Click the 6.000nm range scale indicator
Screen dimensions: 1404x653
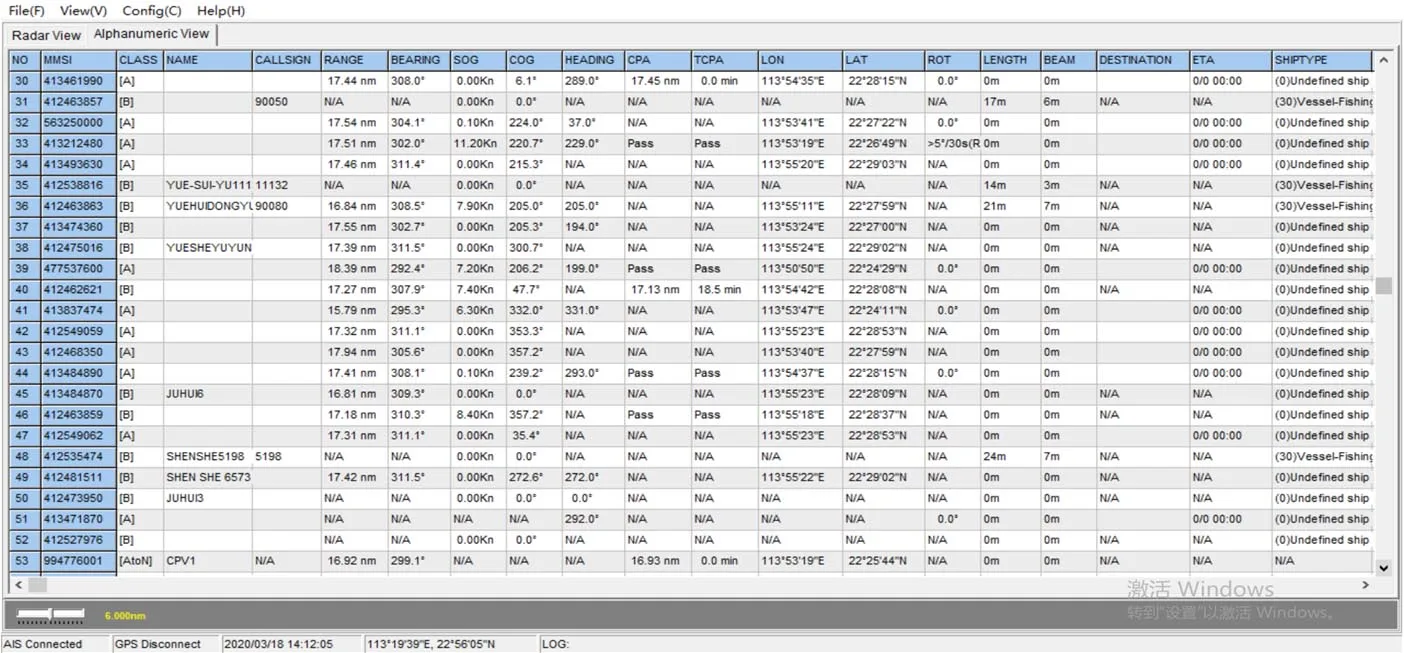click(x=125, y=616)
